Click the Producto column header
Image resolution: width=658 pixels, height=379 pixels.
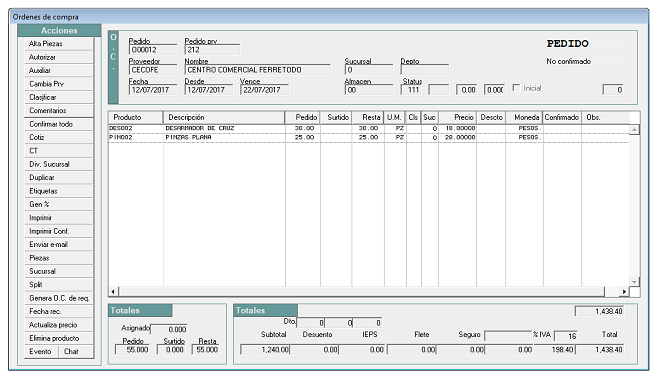[136, 118]
